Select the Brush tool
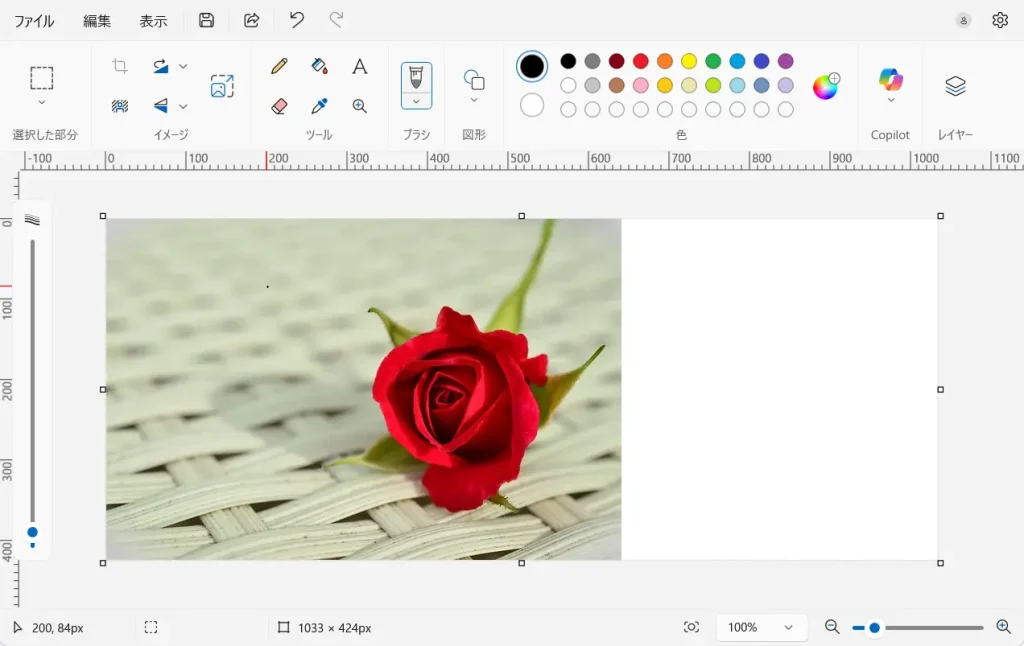This screenshot has height=646, width=1024. (416, 78)
